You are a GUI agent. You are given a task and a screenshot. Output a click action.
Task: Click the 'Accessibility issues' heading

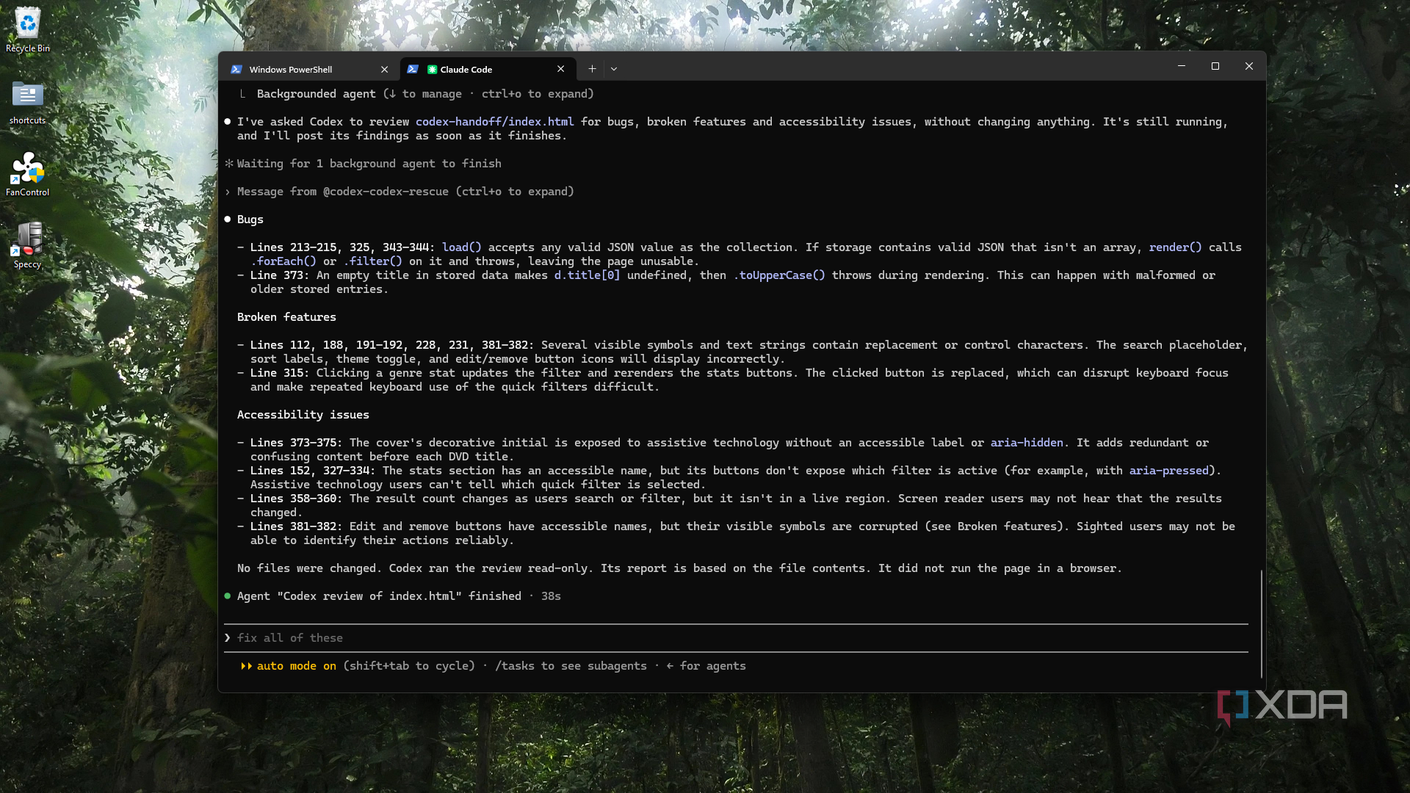[303, 415]
